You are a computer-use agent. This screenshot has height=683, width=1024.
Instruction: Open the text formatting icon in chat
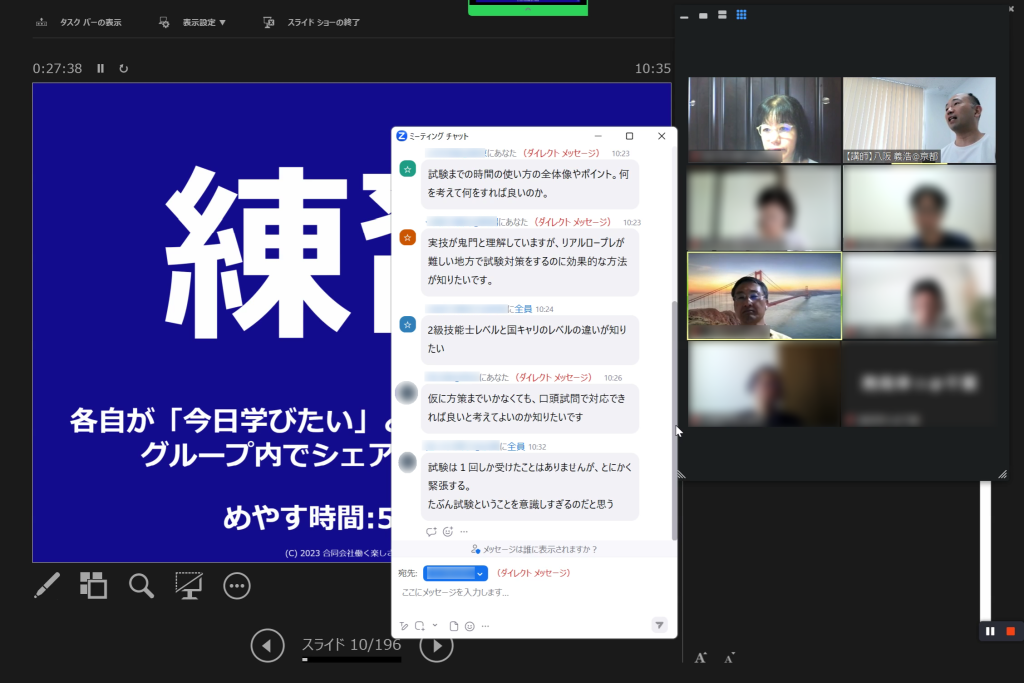click(x=404, y=626)
